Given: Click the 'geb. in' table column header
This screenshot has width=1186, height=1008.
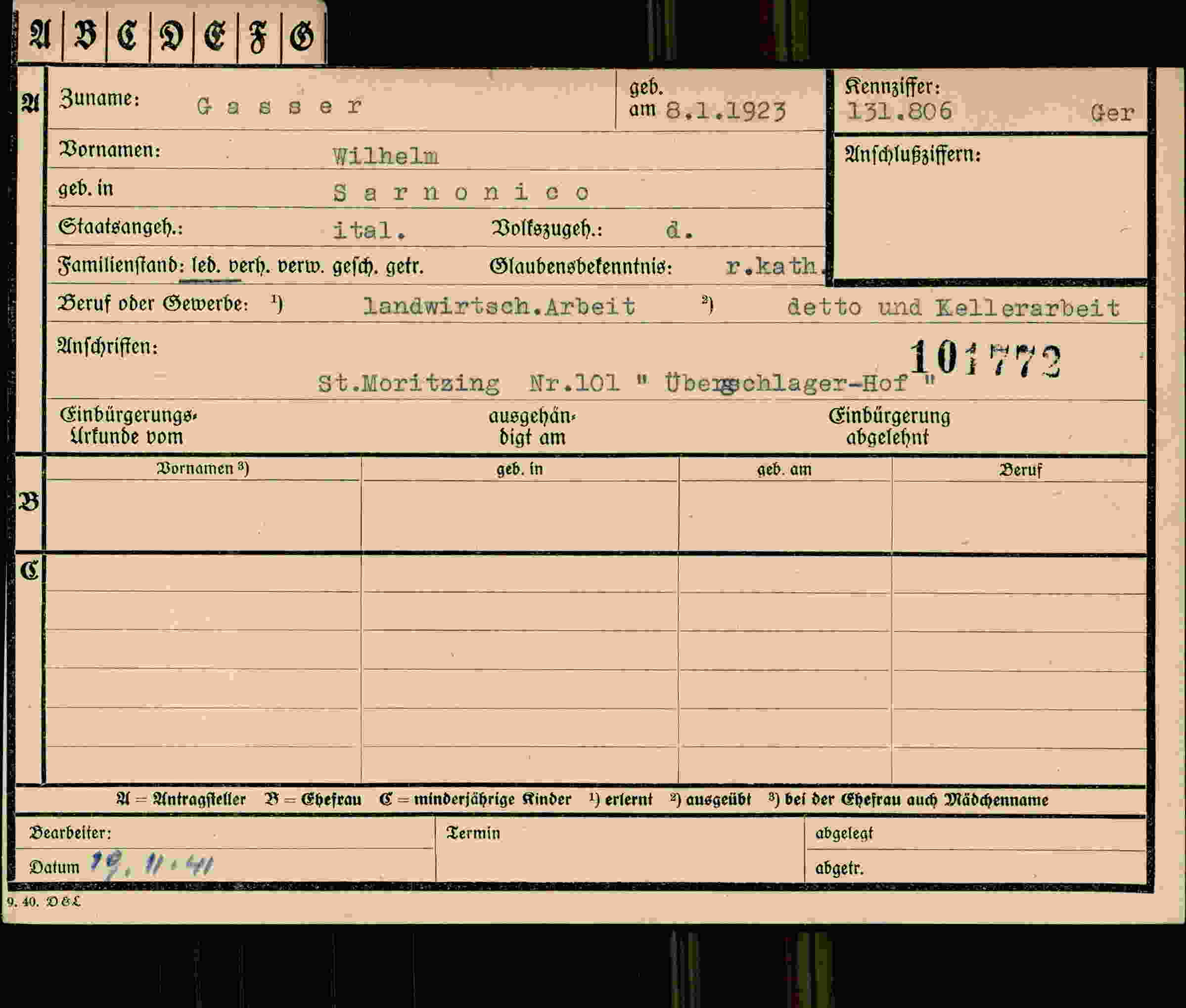Looking at the screenshot, I should click(519, 470).
